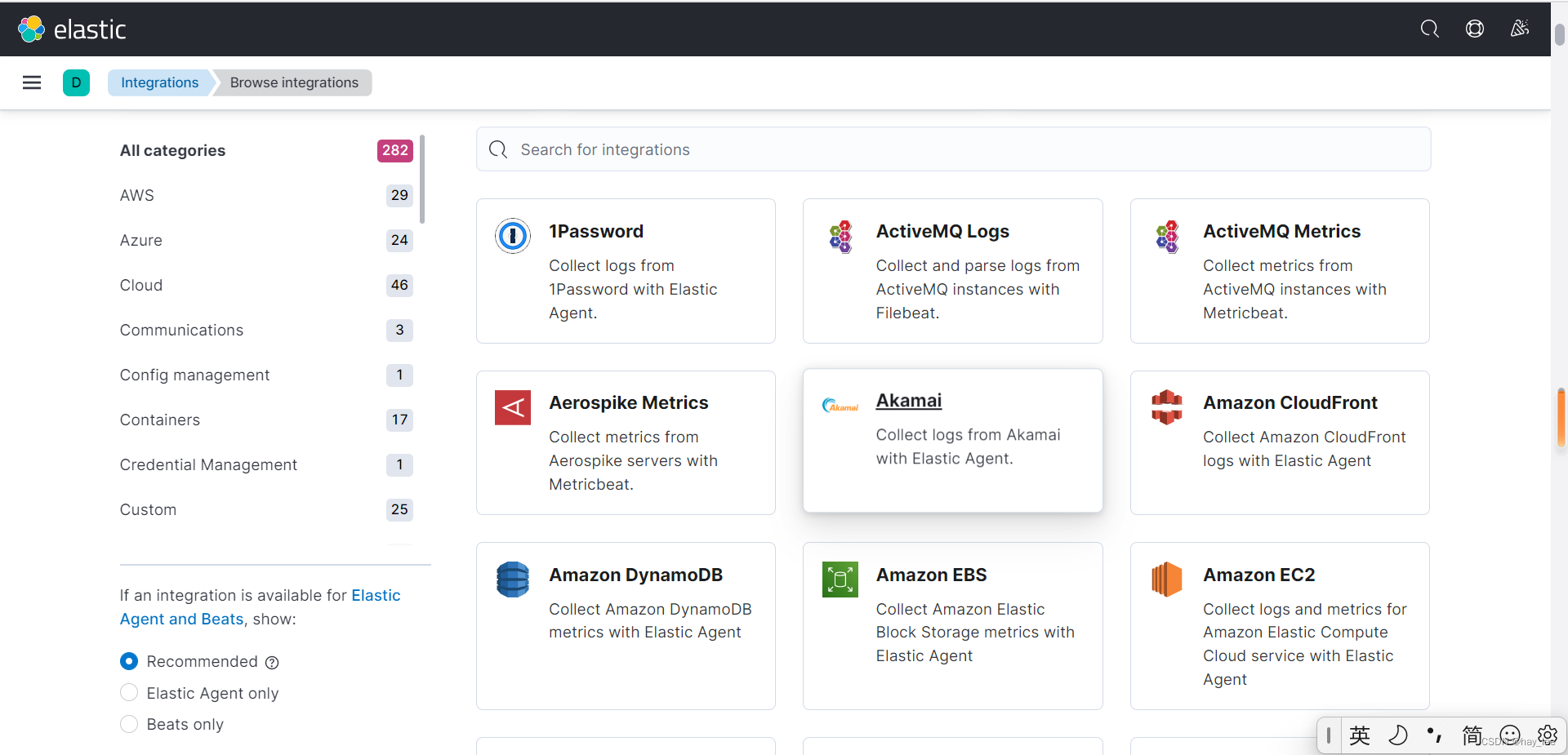Filter by Azure category
1568x755 pixels.
click(x=266, y=240)
